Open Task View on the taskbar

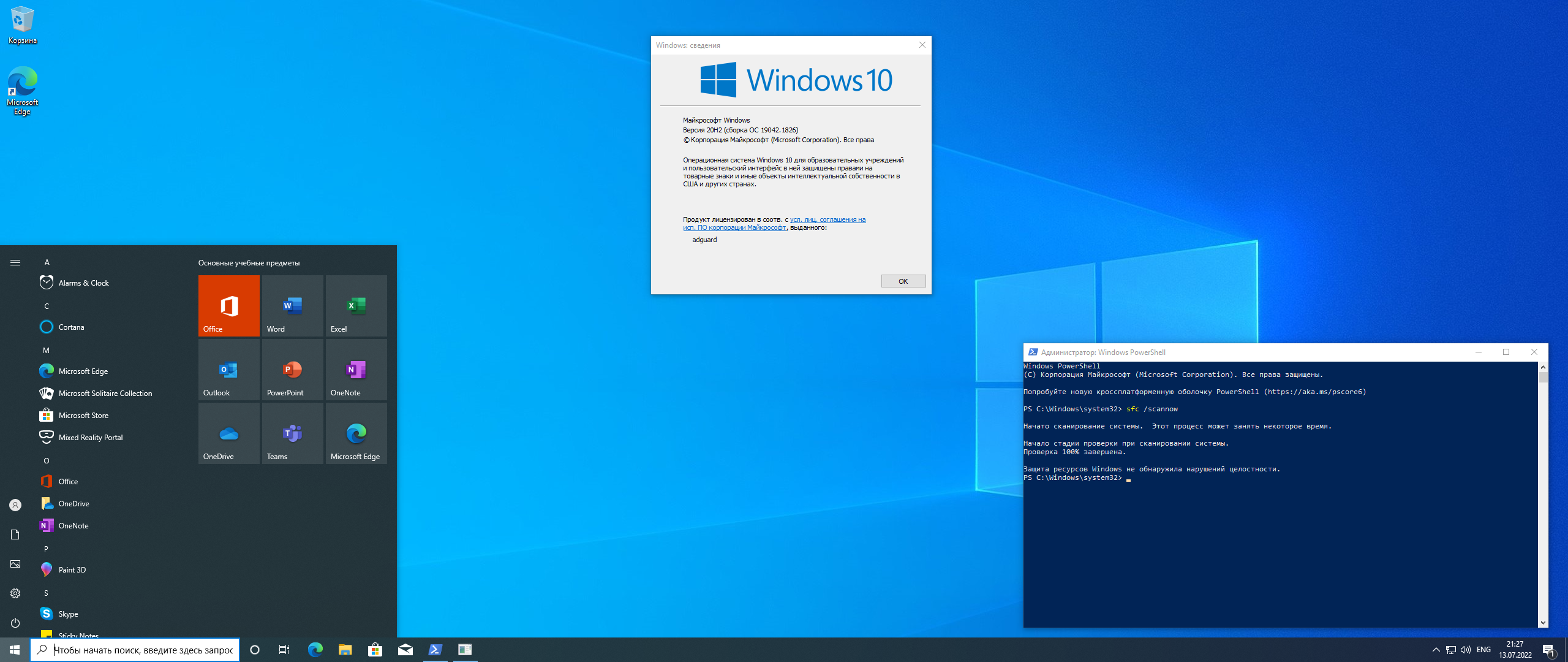(x=284, y=650)
